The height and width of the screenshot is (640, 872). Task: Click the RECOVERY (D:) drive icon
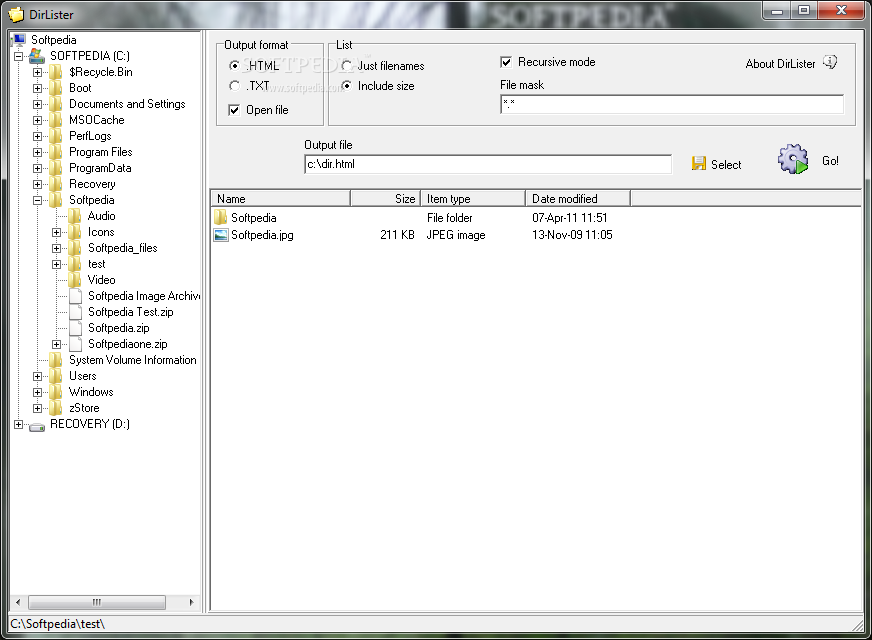37,425
